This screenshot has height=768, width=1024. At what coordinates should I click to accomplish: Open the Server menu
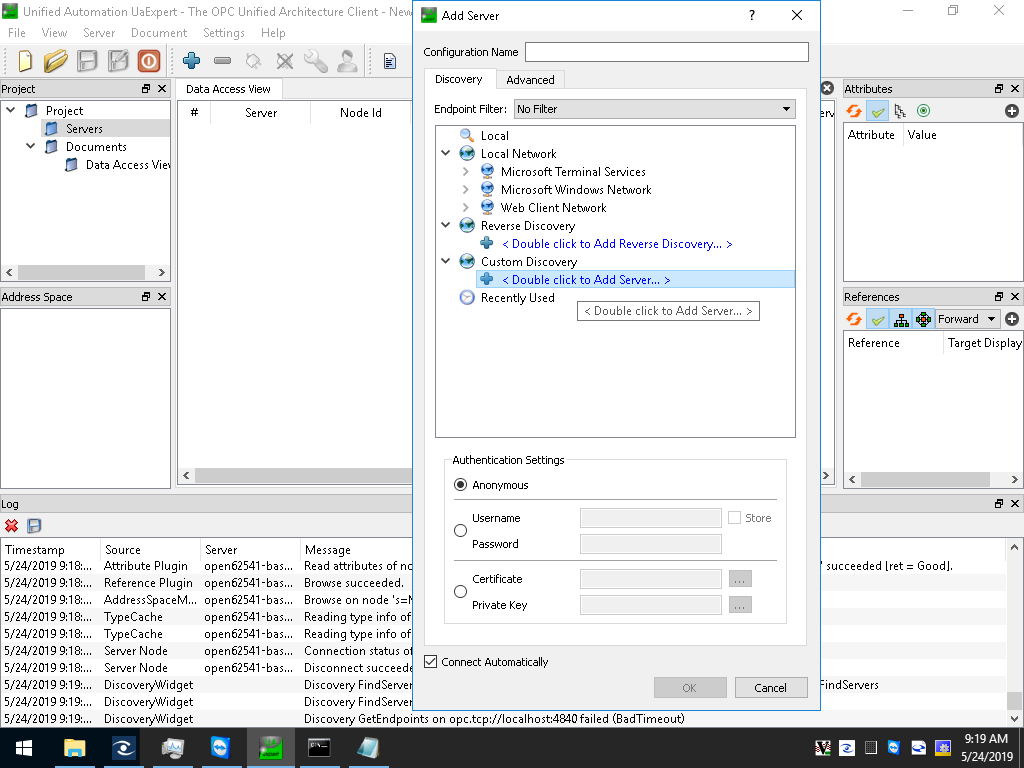(x=99, y=33)
